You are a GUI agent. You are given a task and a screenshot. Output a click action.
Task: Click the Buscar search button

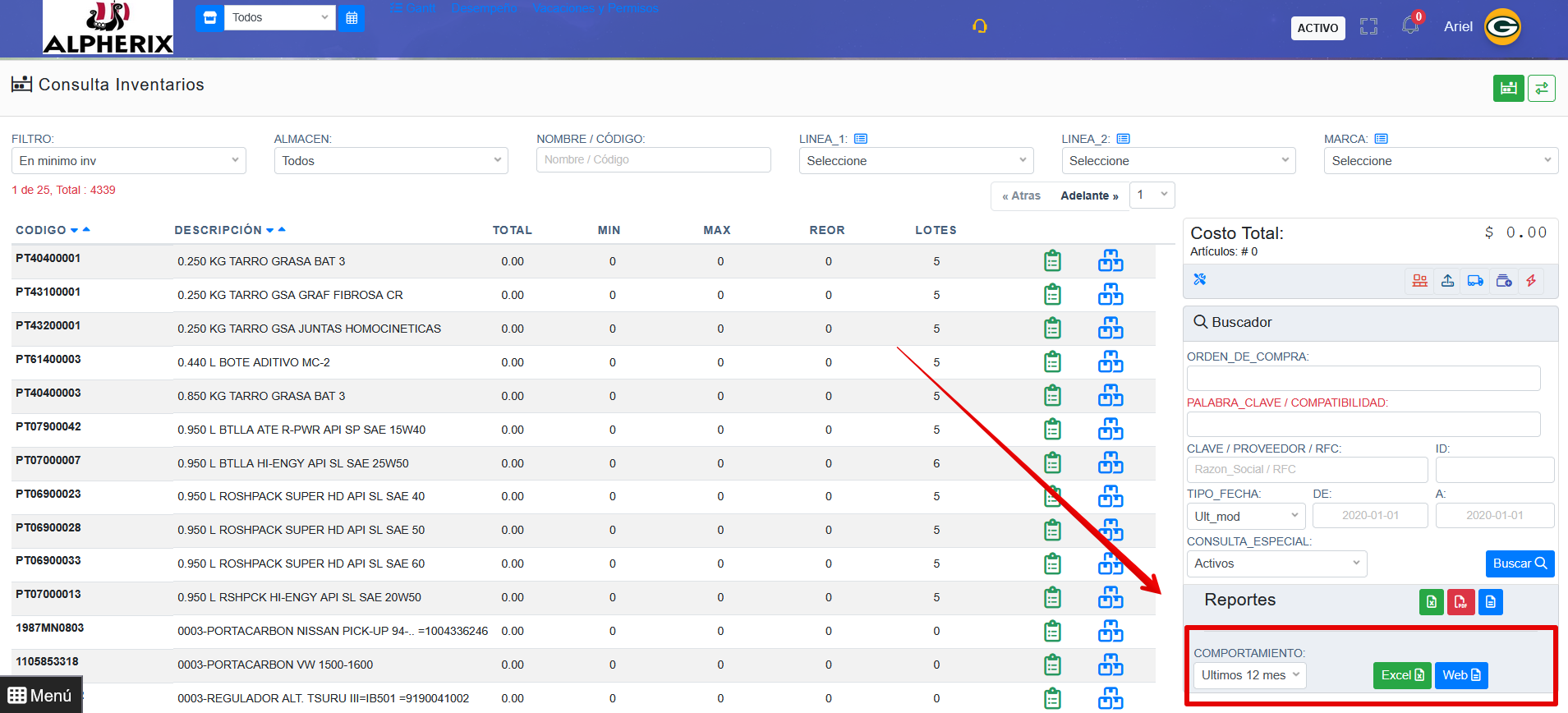click(1520, 563)
